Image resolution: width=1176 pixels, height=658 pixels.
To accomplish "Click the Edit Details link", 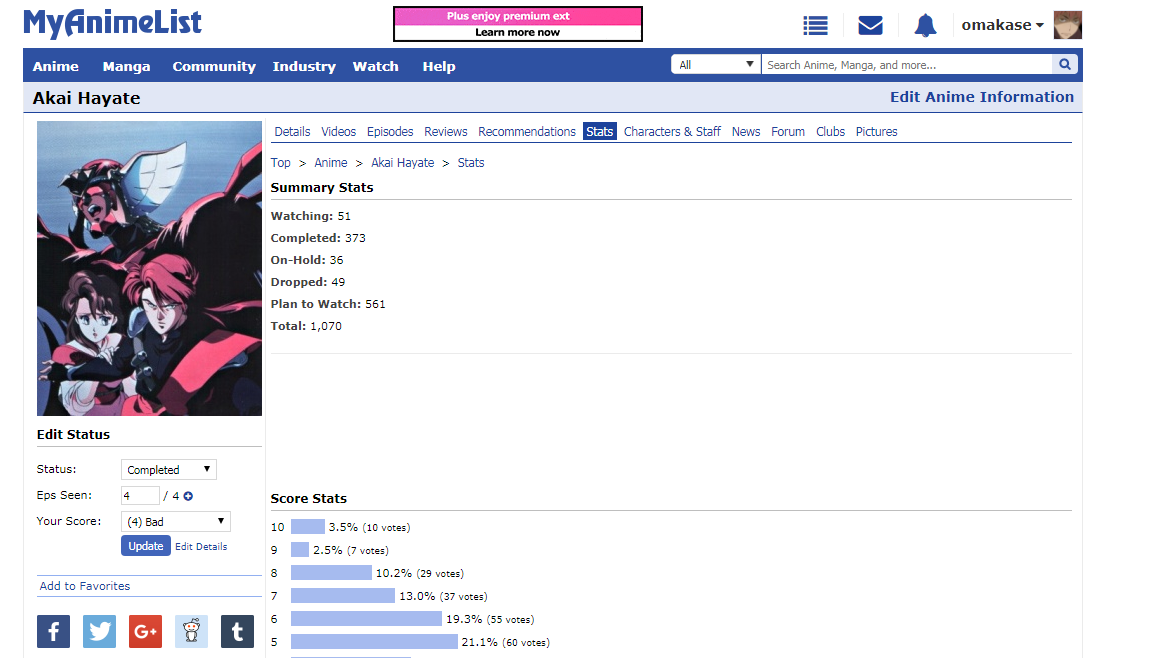I will click(201, 547).
